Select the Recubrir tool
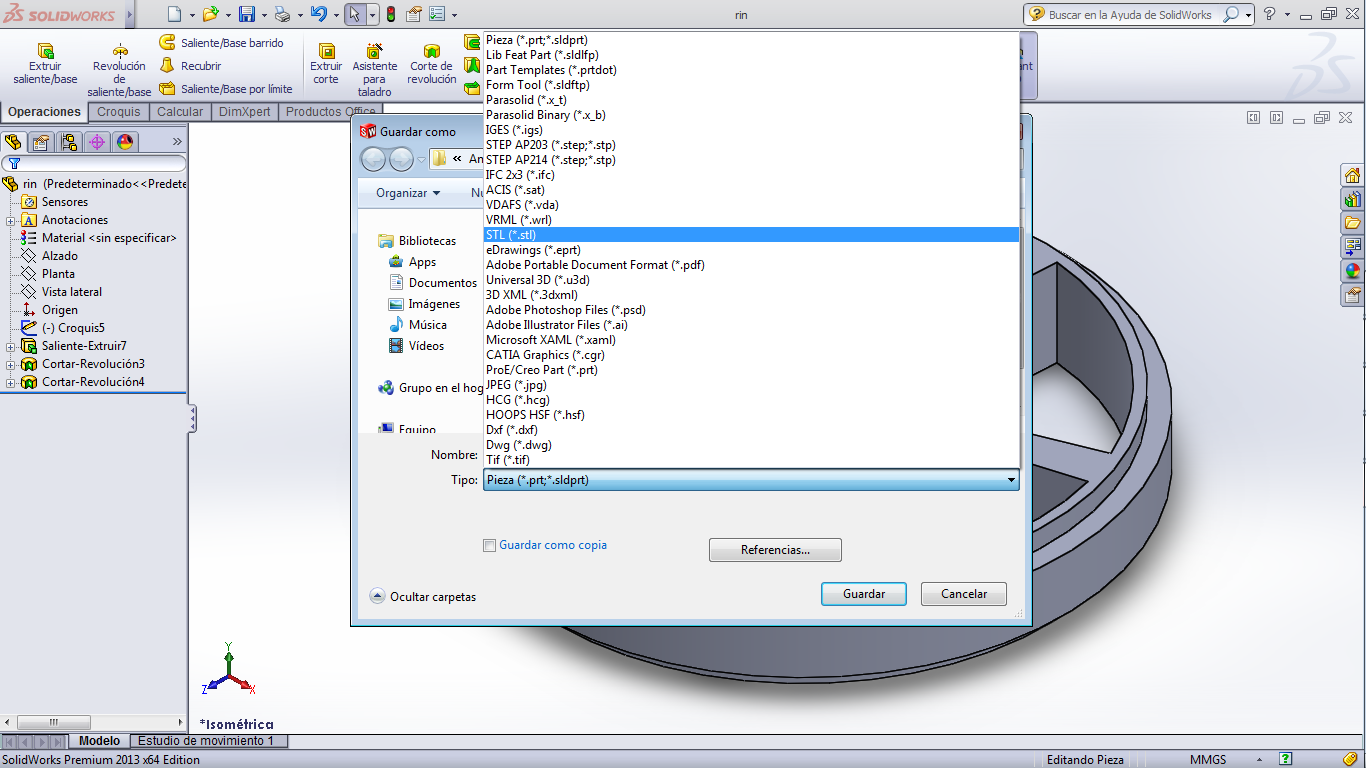 (191, 66)
